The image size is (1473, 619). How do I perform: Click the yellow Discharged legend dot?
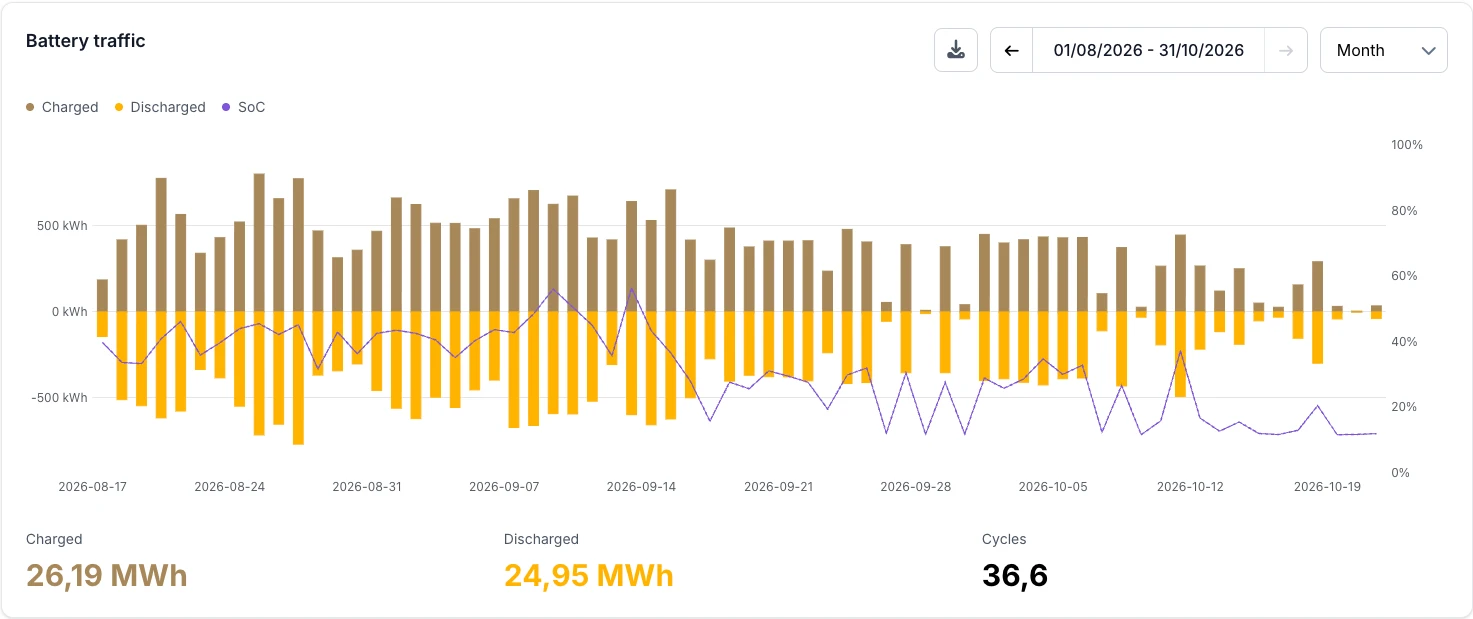tap(119, 107)
